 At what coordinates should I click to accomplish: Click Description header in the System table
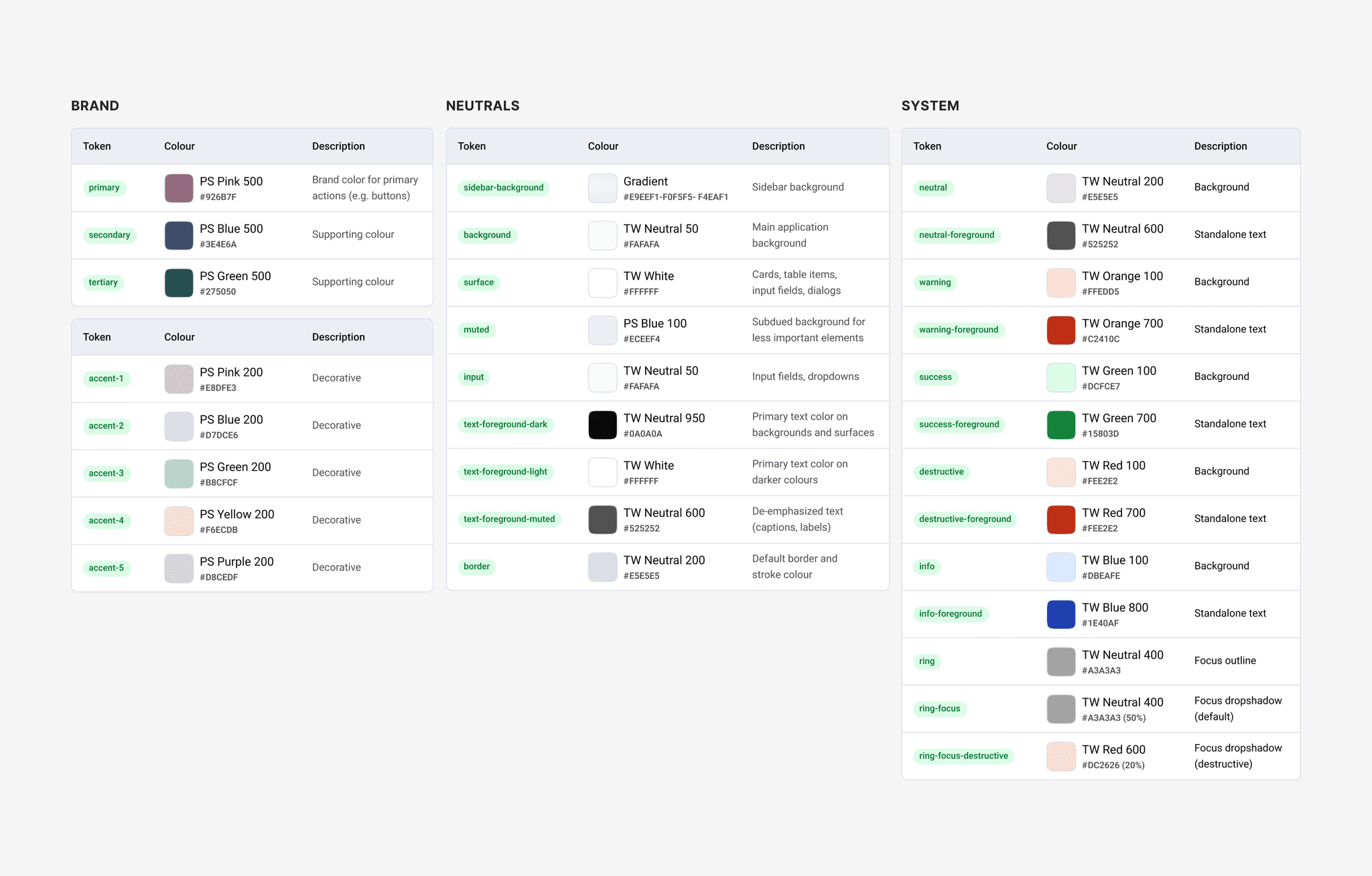1220,146
